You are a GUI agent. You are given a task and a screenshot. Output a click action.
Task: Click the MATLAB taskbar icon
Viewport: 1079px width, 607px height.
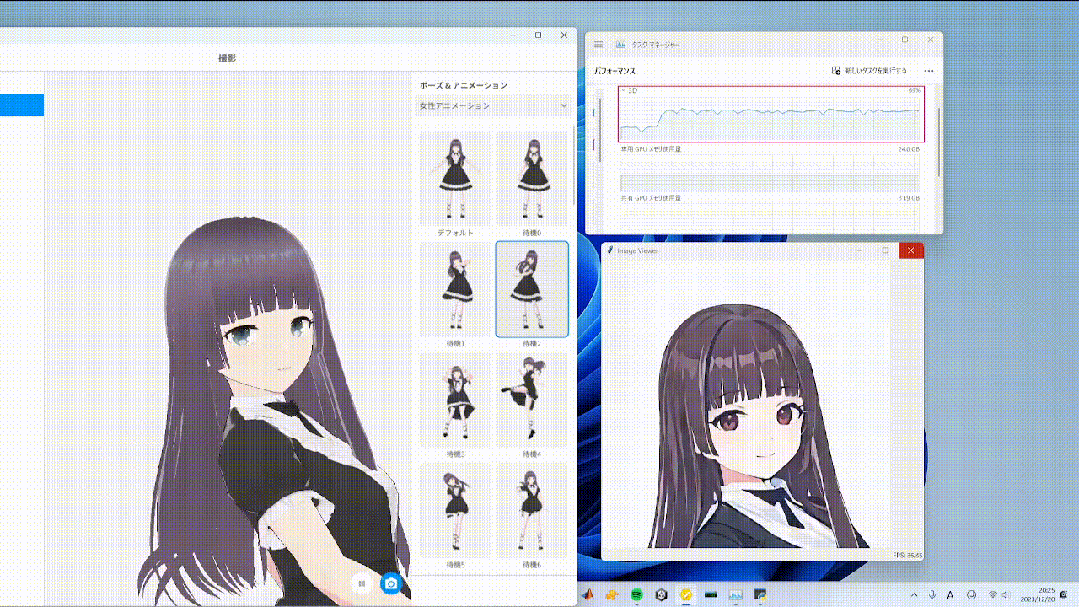click(589, 594)
